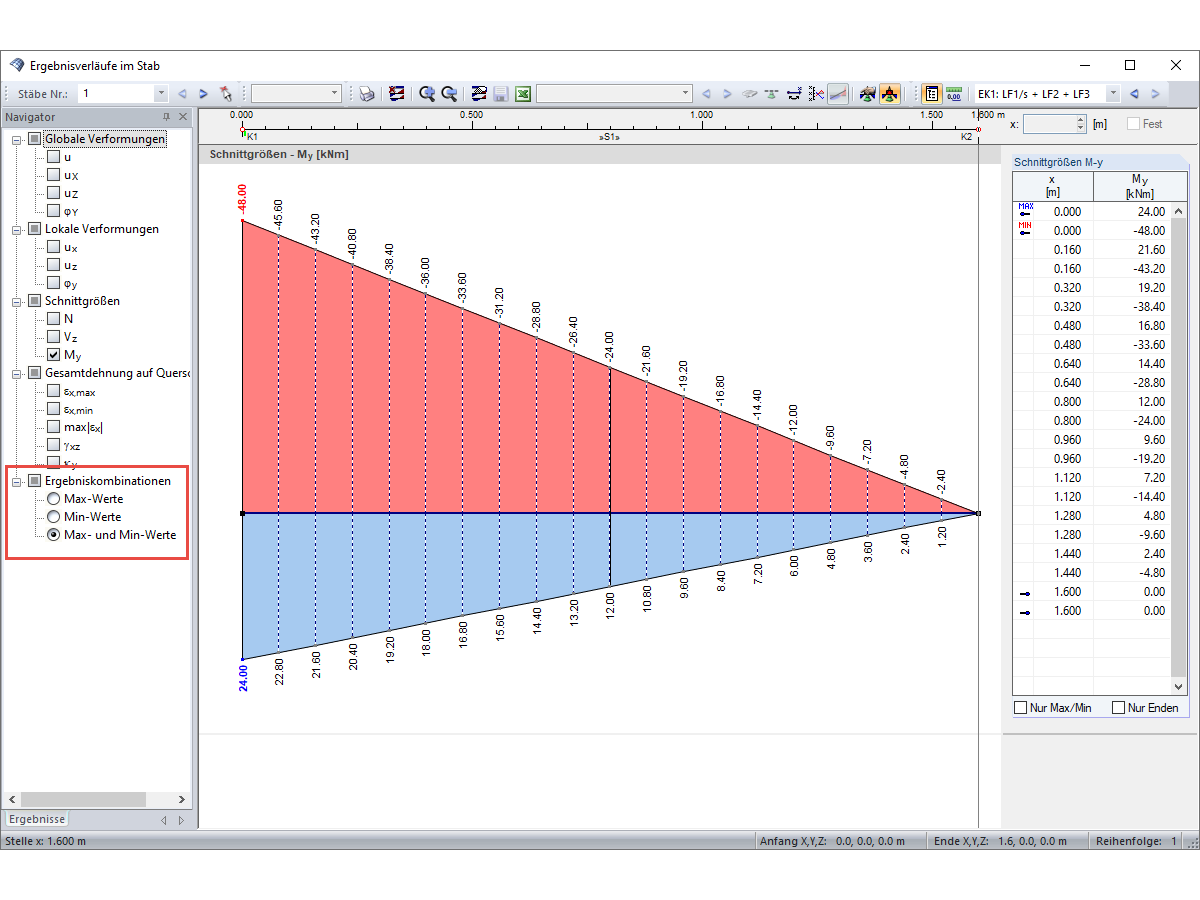Image resolution: width=1200 pixels, height=900 pixels.
Task: Open the Print dialog from the toolbar
Action: [364, 92]
